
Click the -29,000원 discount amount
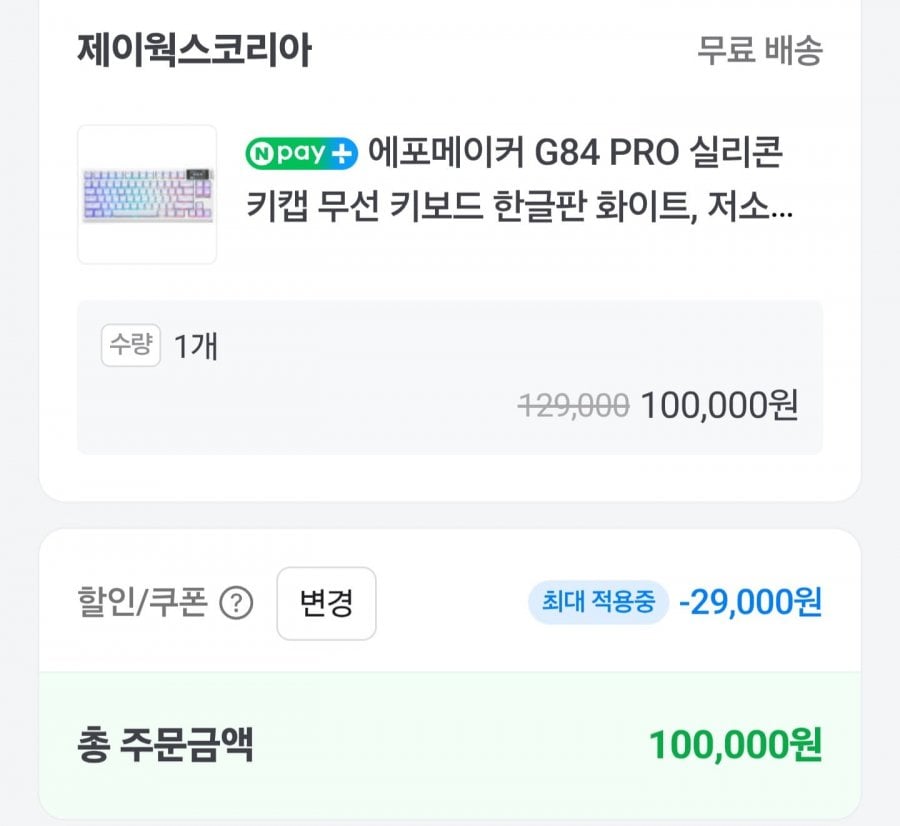[x=750, y=602]
